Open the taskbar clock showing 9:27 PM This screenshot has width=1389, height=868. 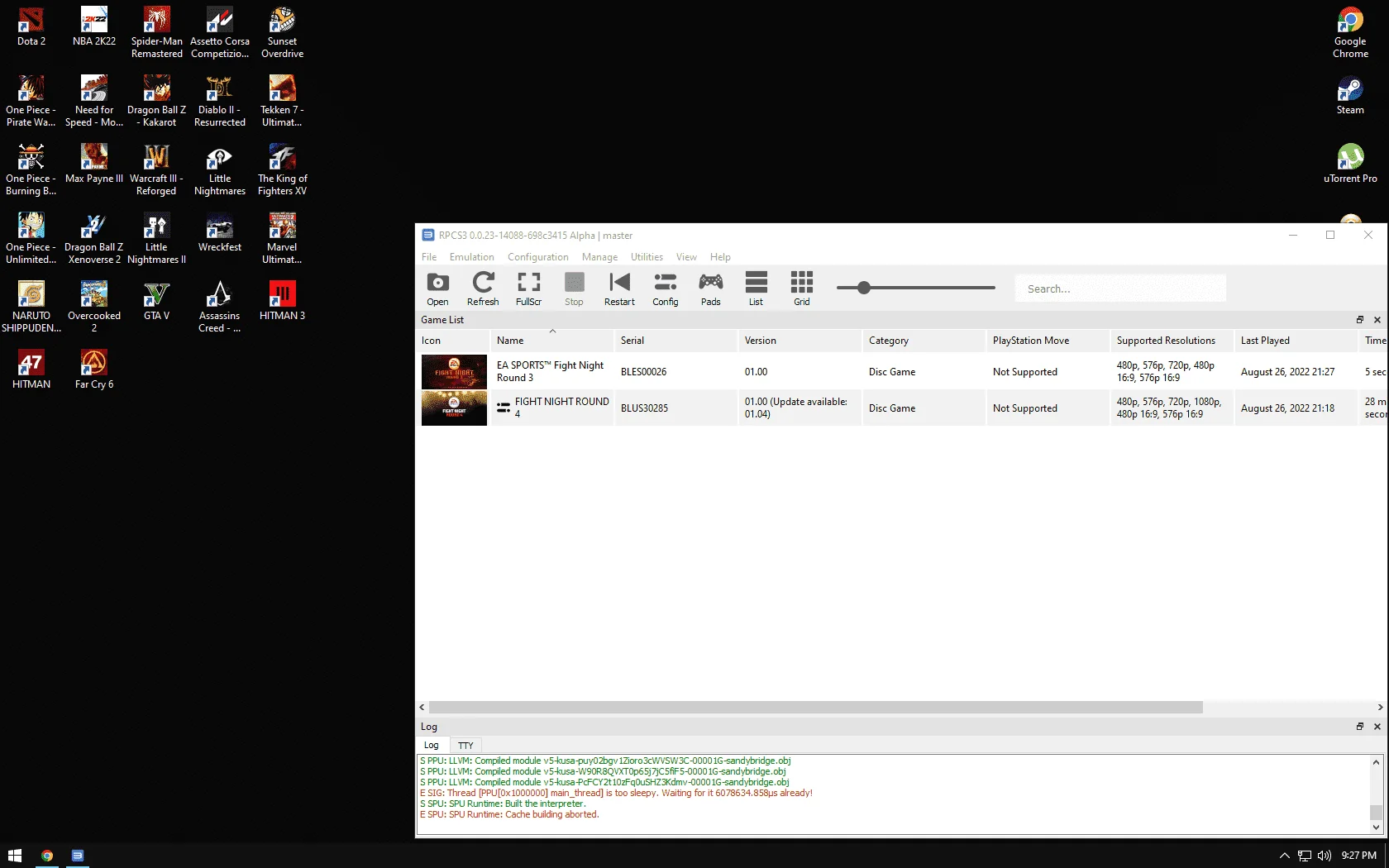pyautogui.click(x=1358, y=856)
